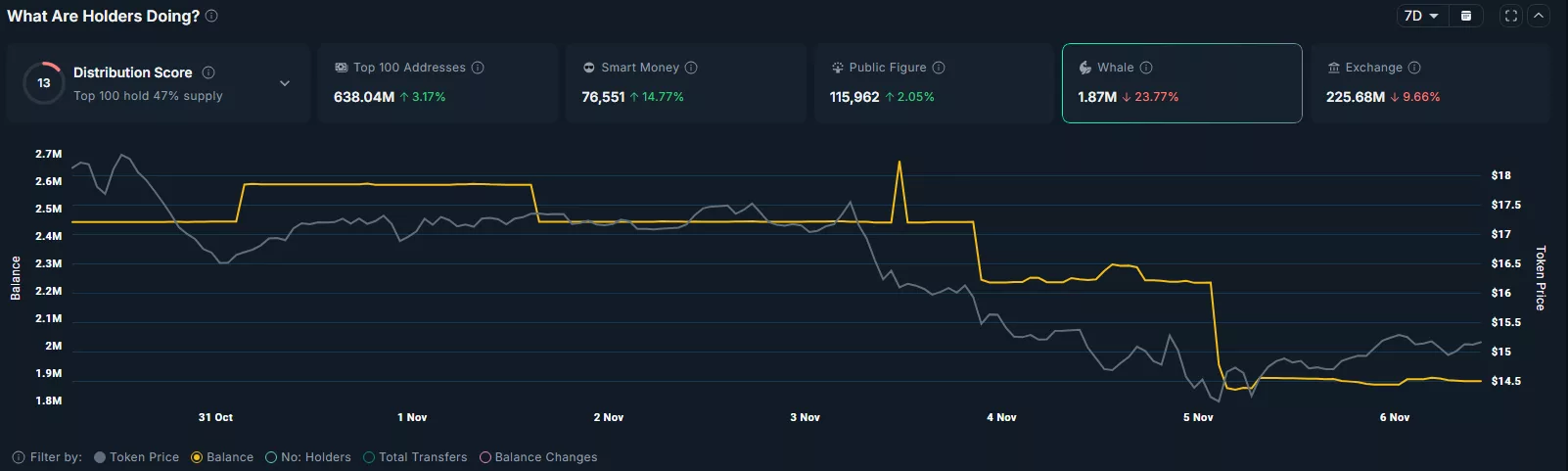
Task: Click info icon next to Public Figure
Action: pyautogui.click(x=939, y=68)
